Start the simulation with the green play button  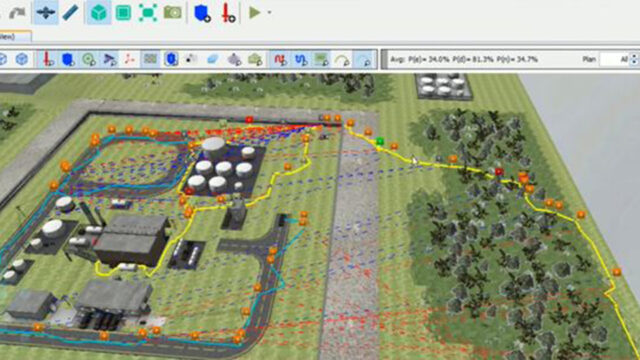click(x=255, y=12)
